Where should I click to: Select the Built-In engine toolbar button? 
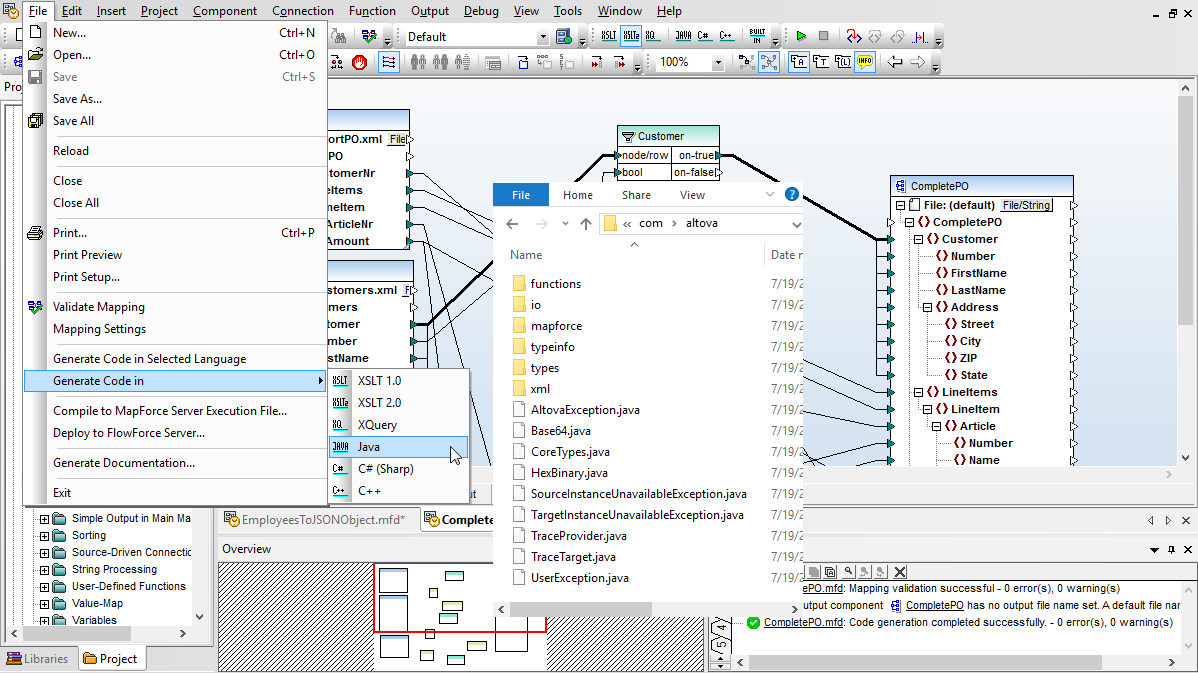coord(756,36)
